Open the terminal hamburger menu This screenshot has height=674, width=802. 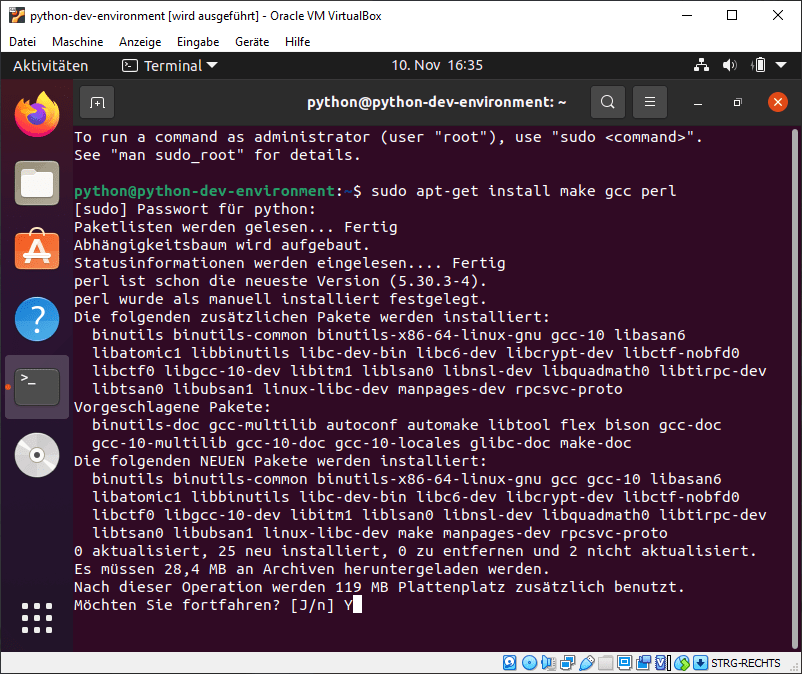pos(649,102)
